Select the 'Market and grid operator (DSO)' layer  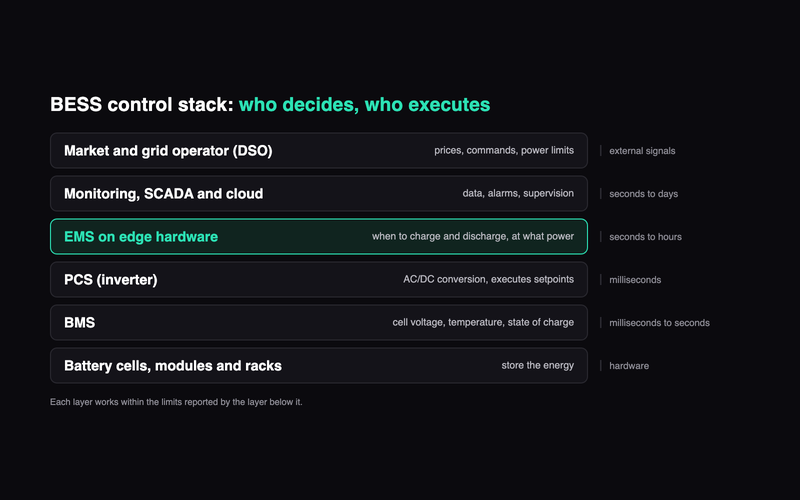[319, 151]
